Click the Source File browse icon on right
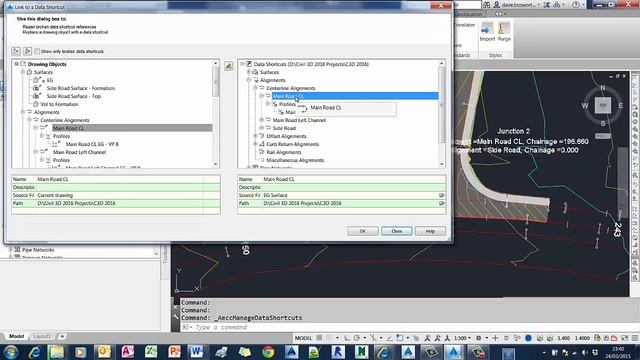Viewport: 640px width, 360px height. click(x=441, y=195)
